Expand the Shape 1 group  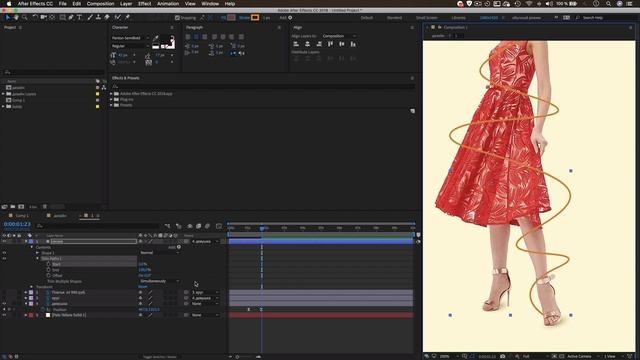pos(38,253)
